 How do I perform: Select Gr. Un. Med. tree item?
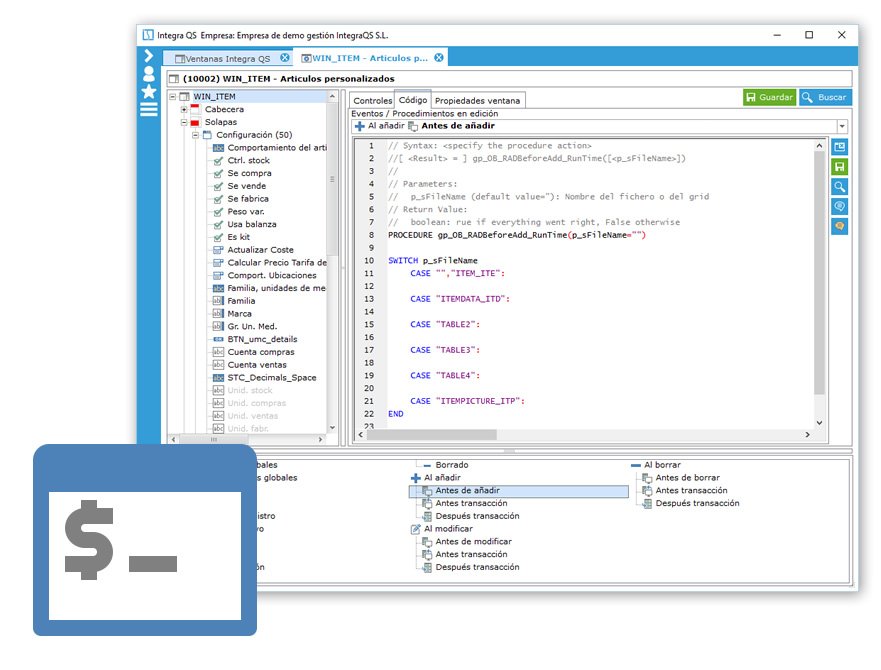(252, 327)
